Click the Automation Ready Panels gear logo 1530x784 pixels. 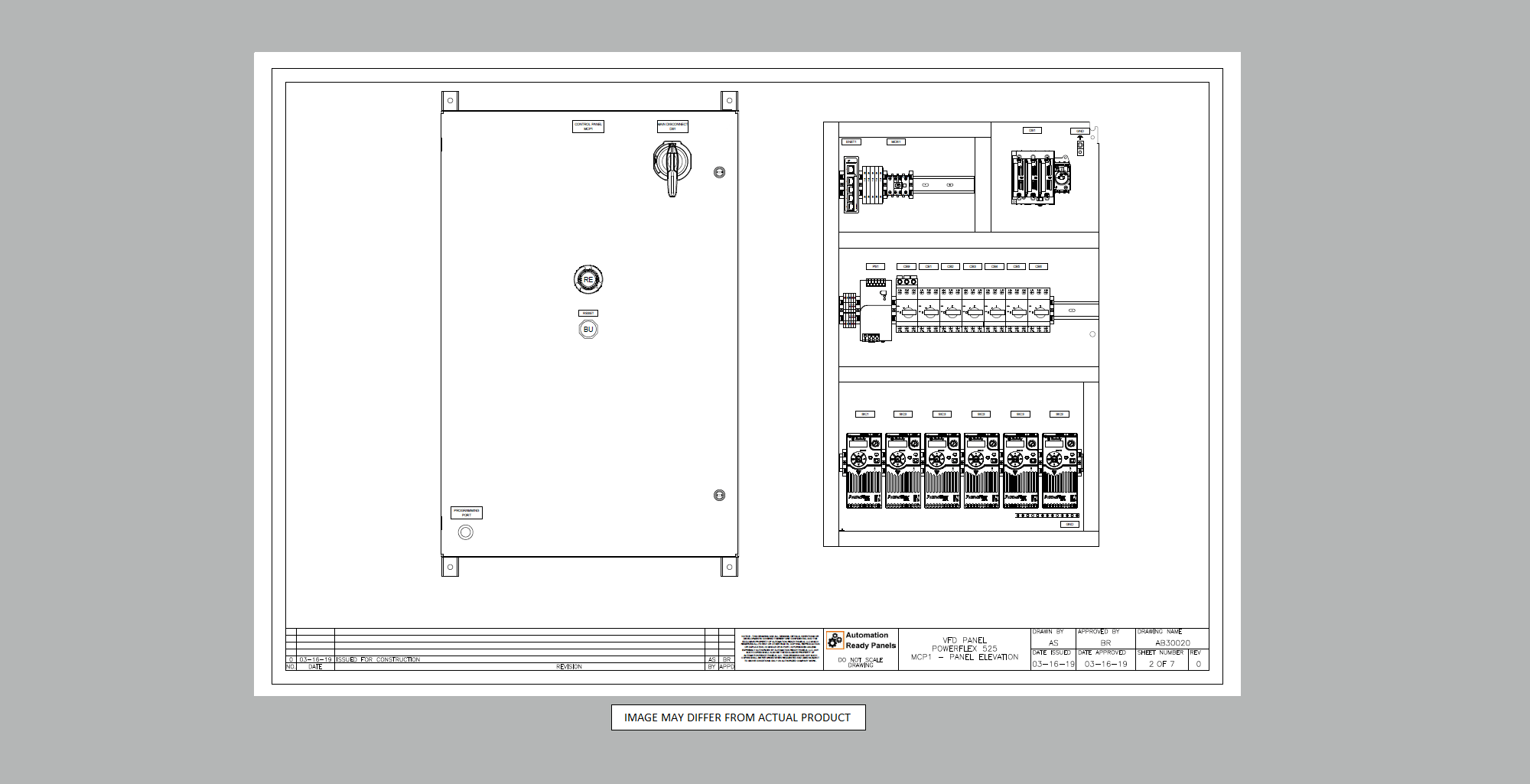click(835, 640)
